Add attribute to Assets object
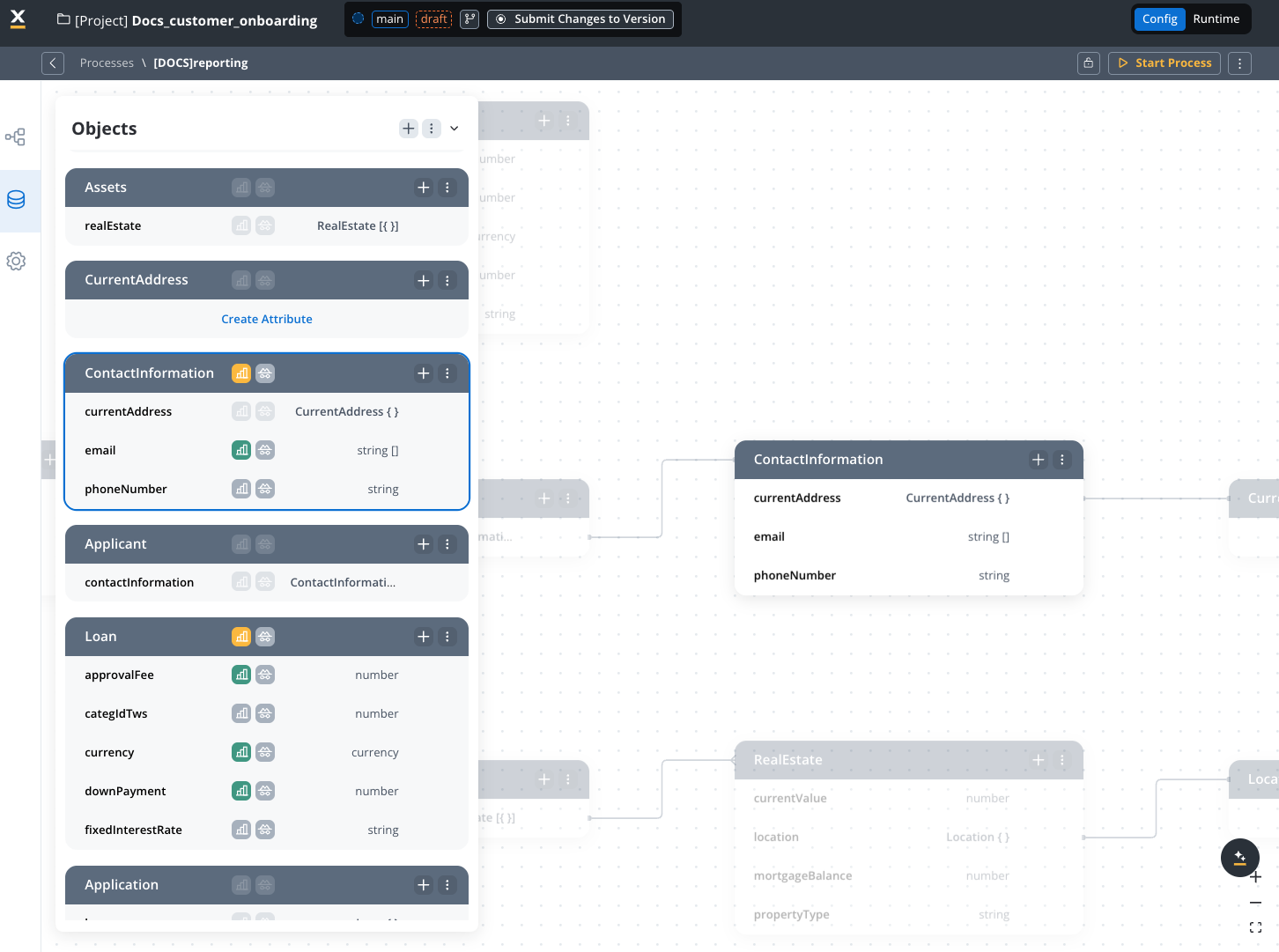Screen dimensions: 1279x952 pos(424,188)
